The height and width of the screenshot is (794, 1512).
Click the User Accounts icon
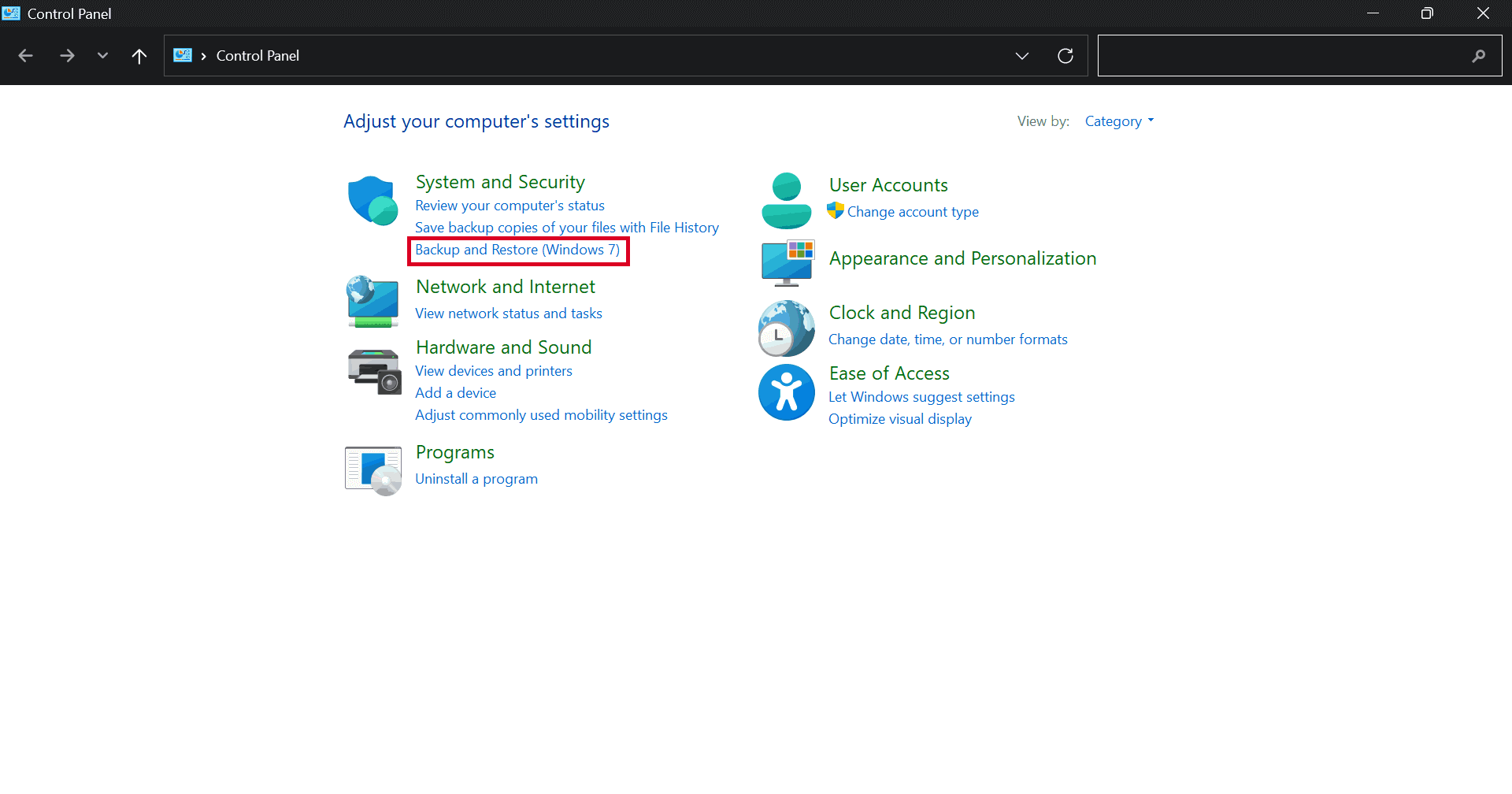coord(785,200)
